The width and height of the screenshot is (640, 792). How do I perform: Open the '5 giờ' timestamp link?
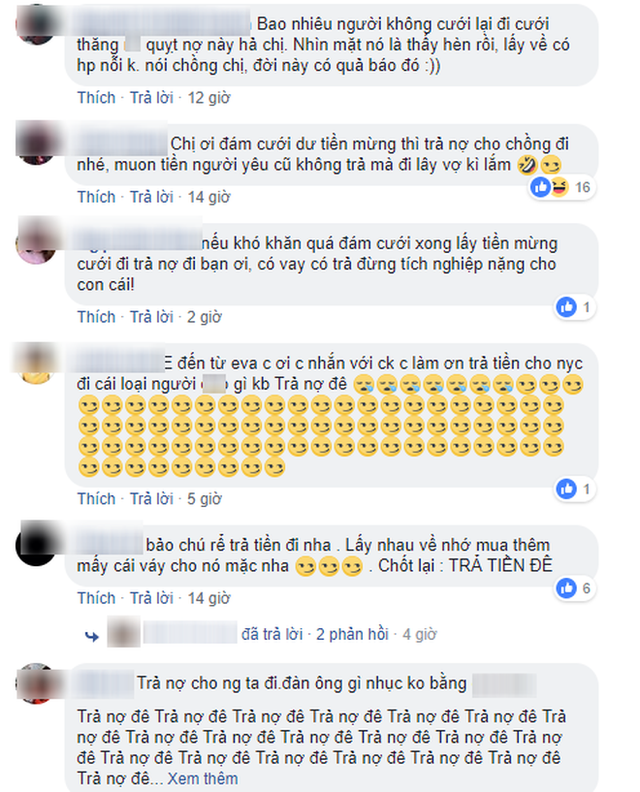coord(204,499)
